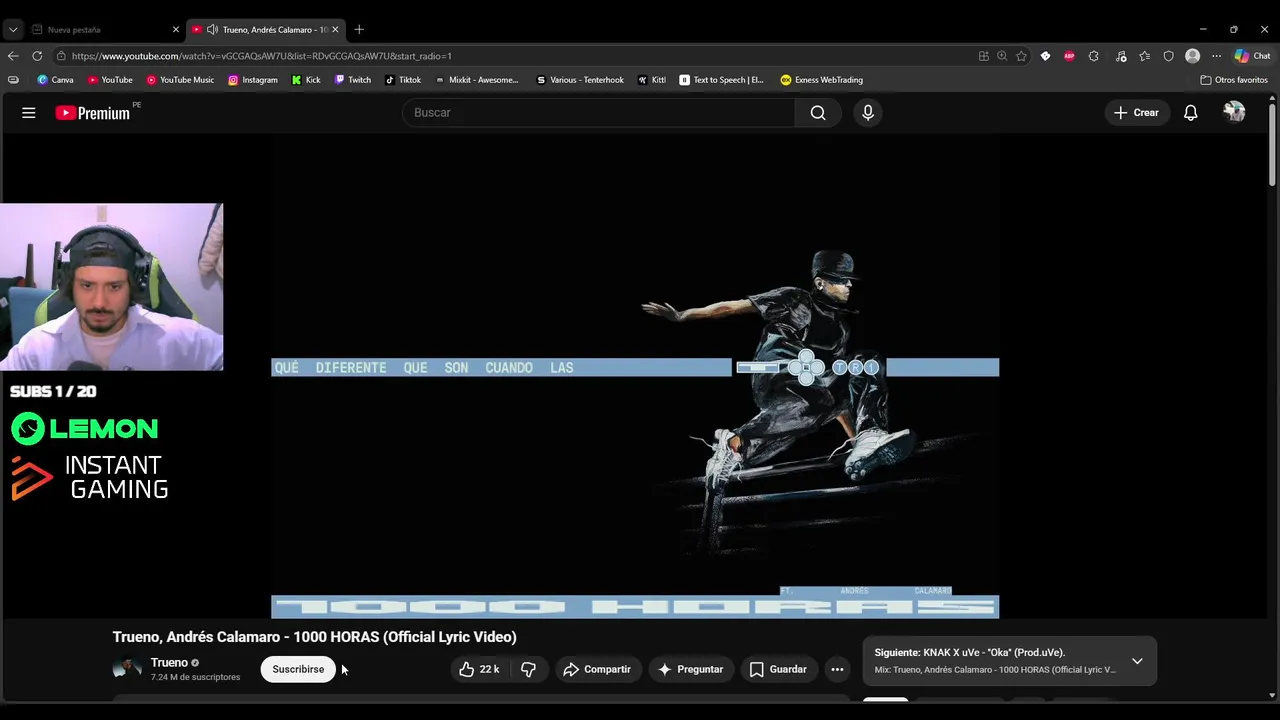Open Text to Speech bookmark
This screenshot has width=1280, height=720.
(720, 80)
